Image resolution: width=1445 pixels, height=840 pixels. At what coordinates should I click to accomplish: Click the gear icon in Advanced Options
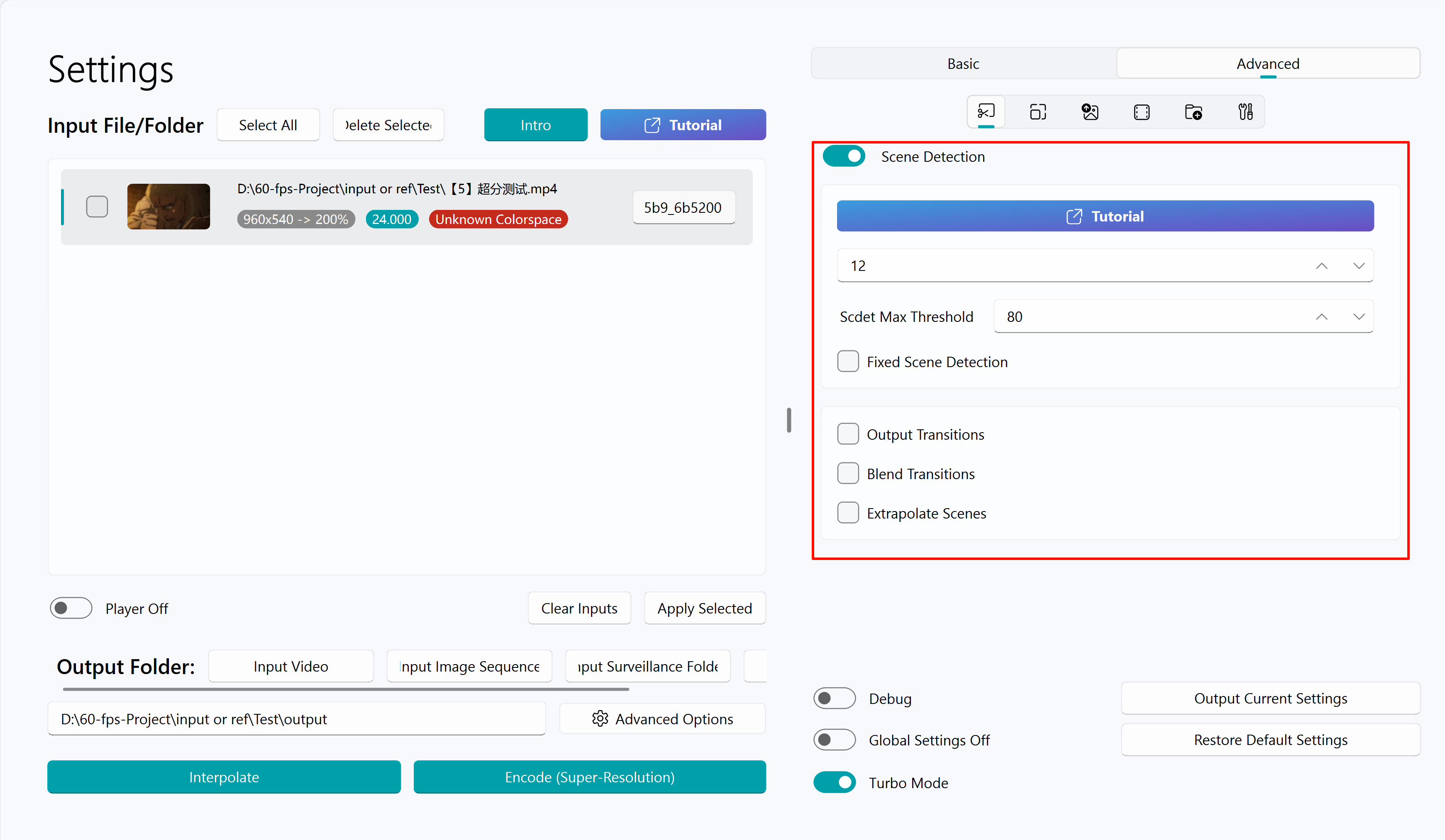600,718
